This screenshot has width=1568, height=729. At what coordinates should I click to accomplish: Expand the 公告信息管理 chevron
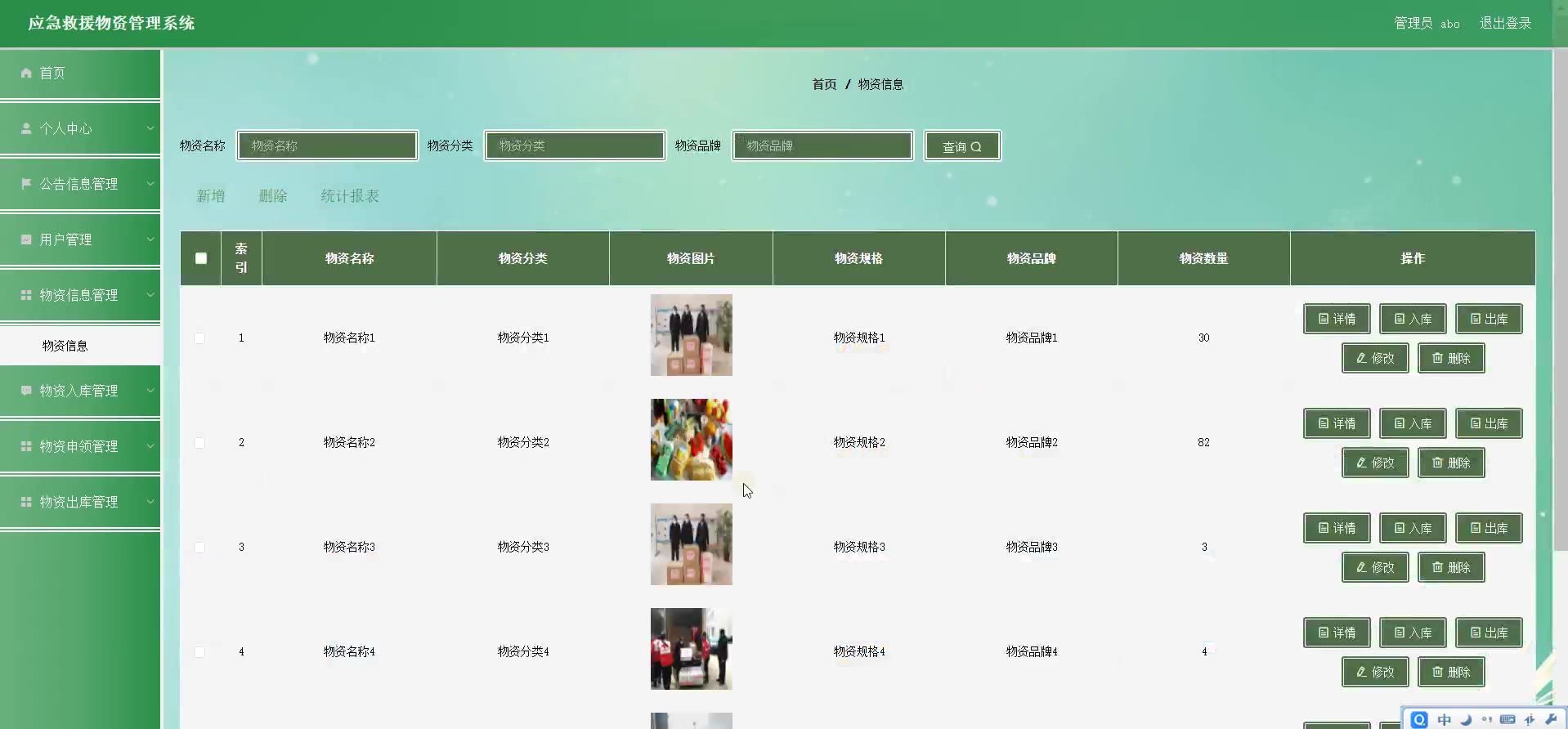click(x=150, y=184)
